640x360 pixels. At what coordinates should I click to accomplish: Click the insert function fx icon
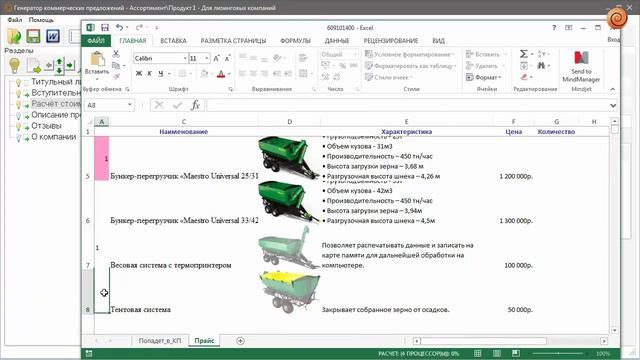195,105
